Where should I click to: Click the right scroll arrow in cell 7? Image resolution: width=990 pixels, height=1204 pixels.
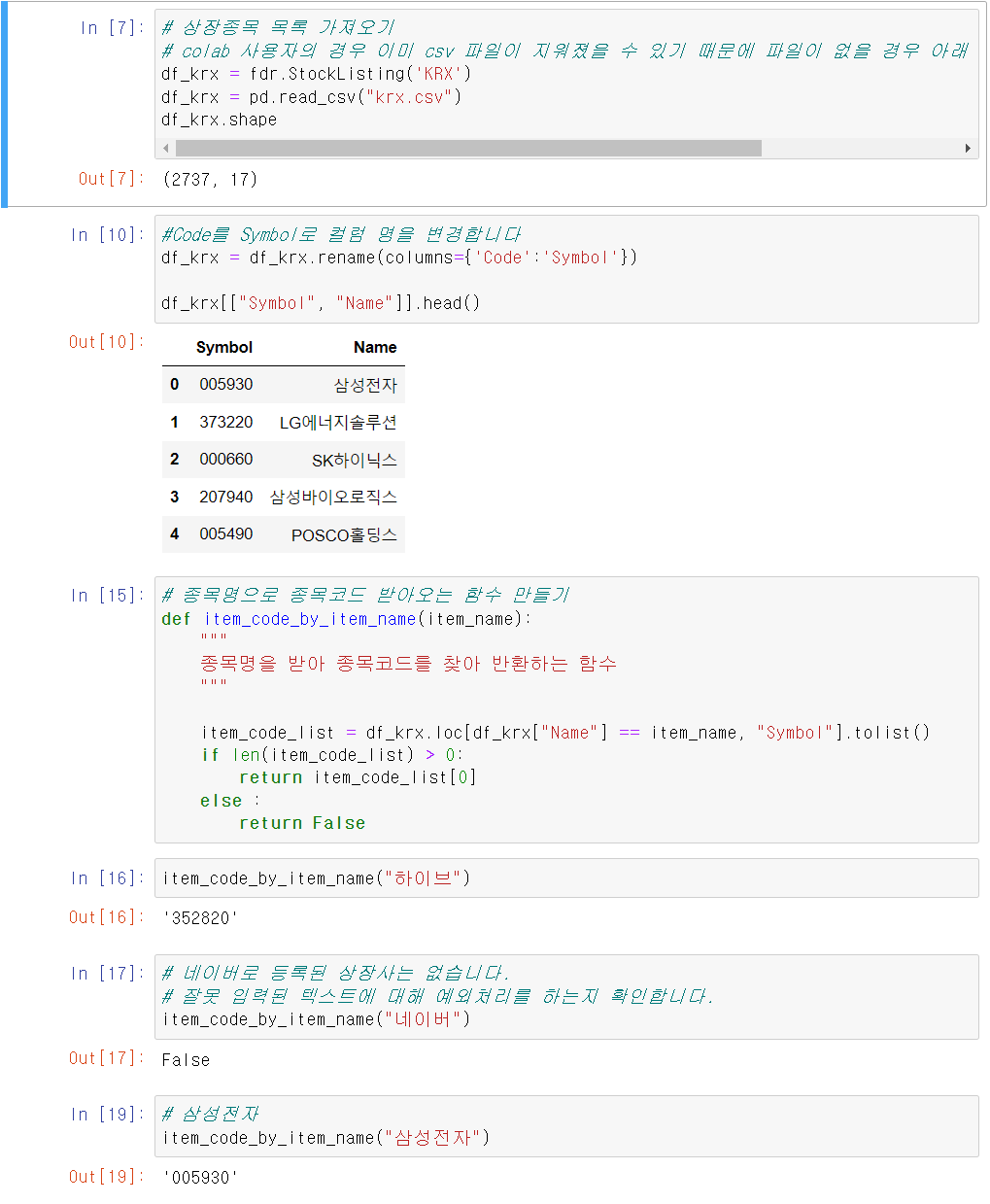click(968, 149)
